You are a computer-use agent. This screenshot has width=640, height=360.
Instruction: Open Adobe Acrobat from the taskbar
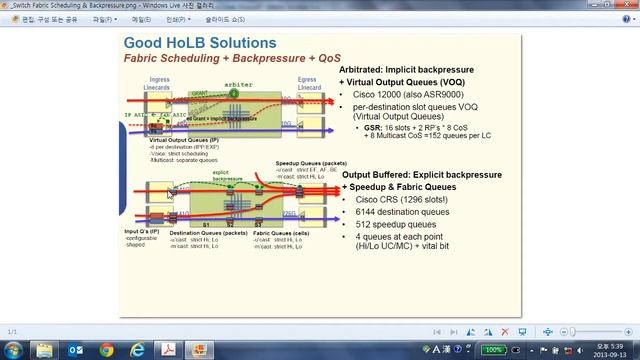[x=168, y=350]
